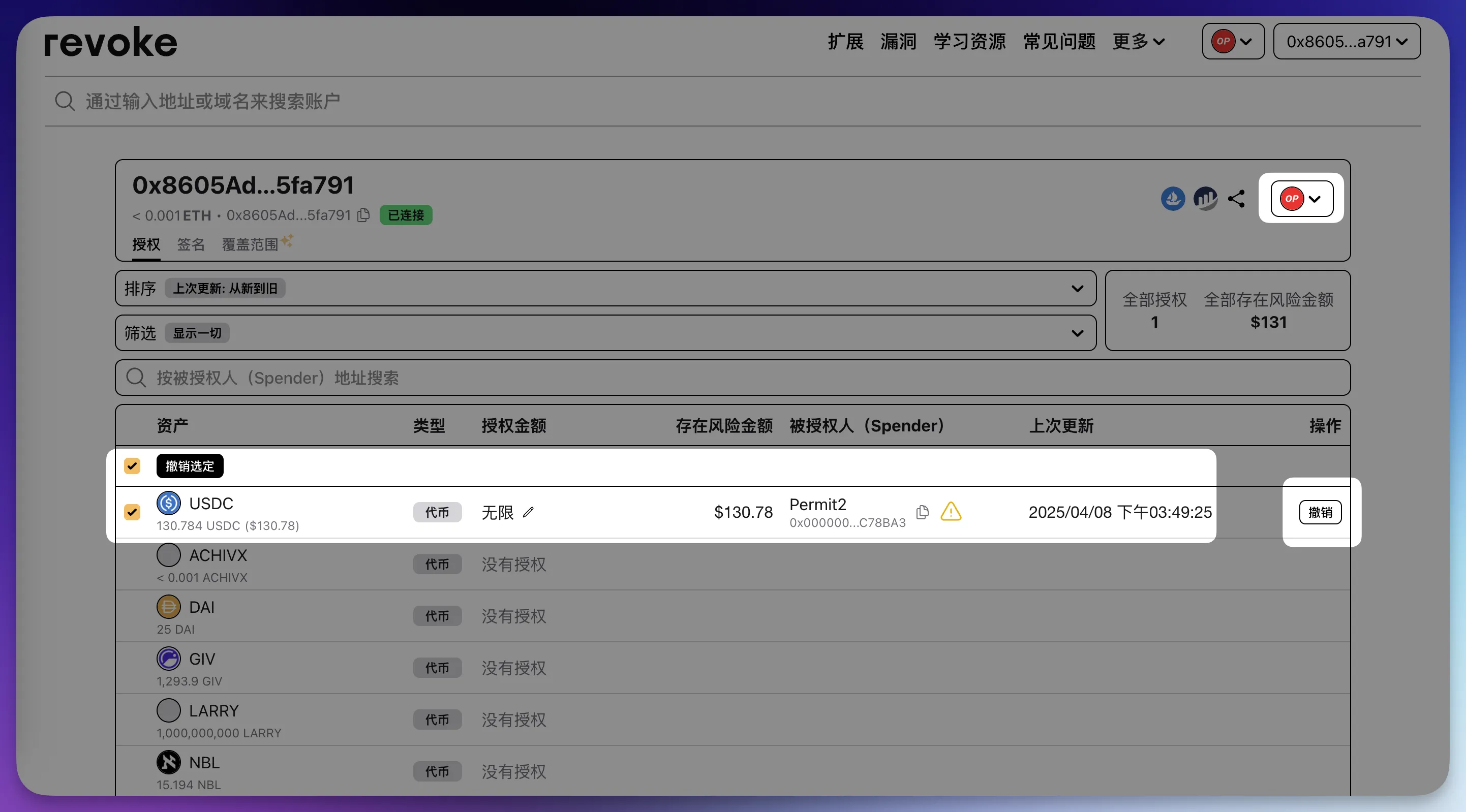
Task: Click the USDC token logo
Action: pyautogui.click(x=168, y=503)
